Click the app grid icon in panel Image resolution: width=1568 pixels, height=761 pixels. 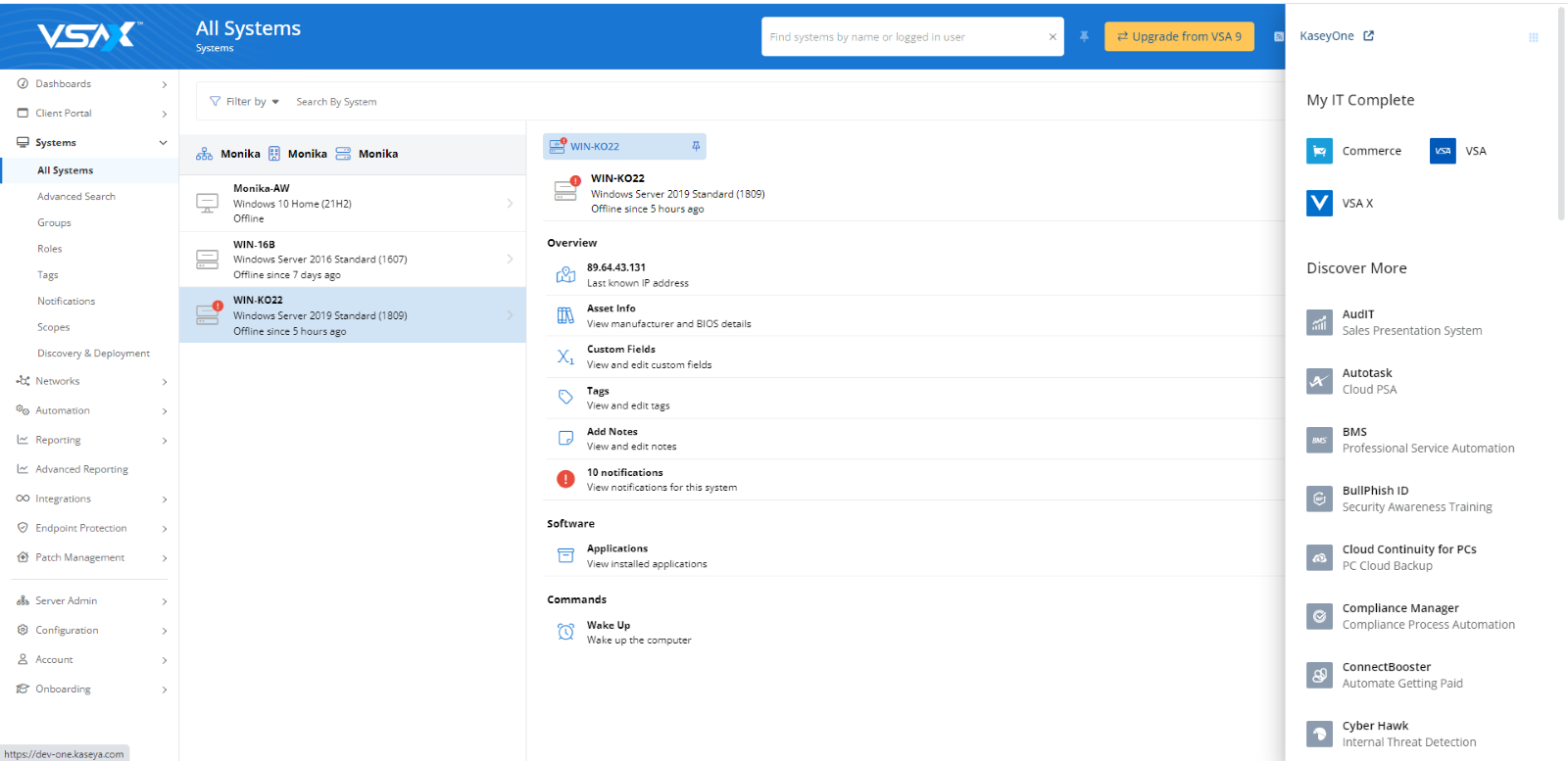(1534, 37)
